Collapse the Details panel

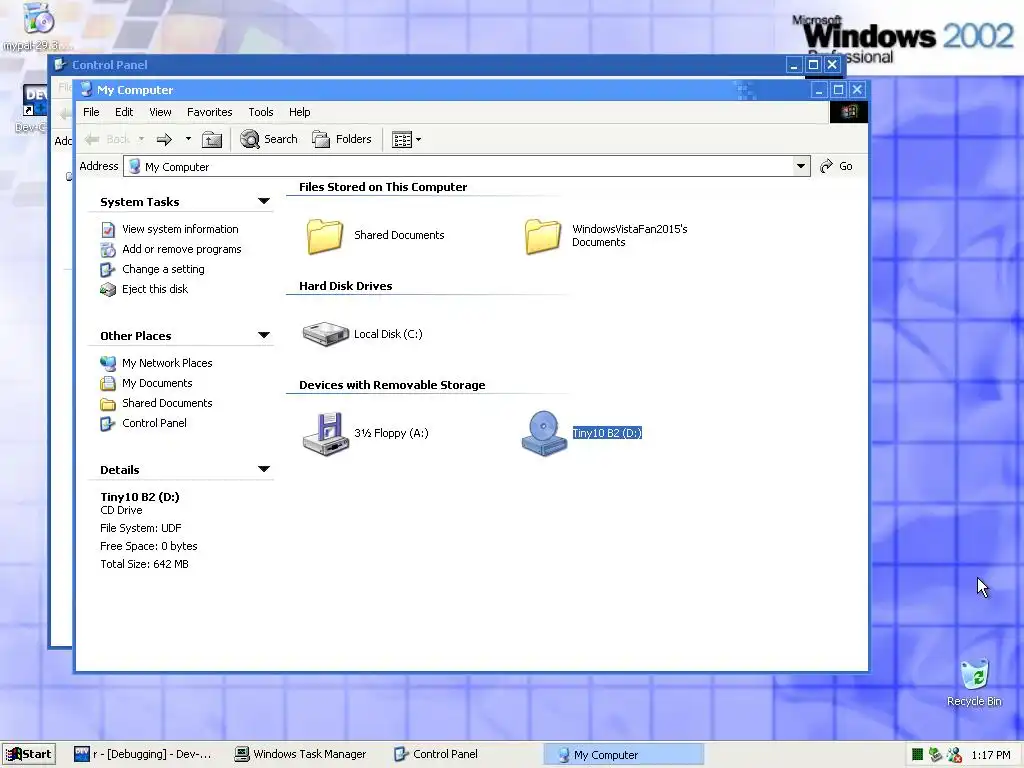pyautogui.click(x=264, y=469)
